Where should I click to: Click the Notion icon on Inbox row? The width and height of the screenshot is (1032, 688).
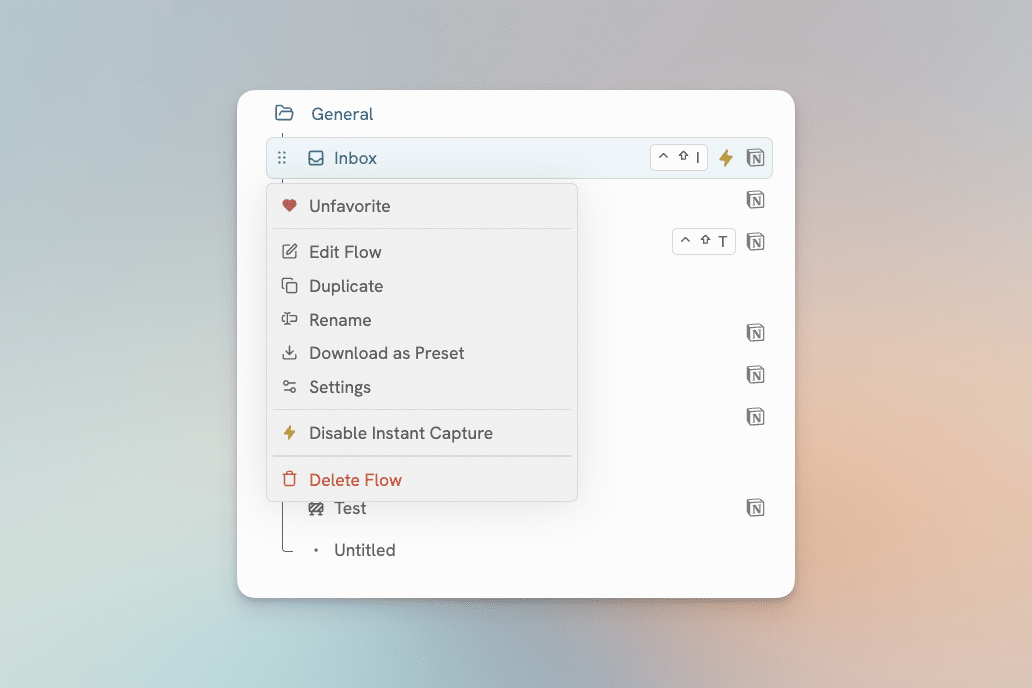pyautogui.click(x=756, y=158)
